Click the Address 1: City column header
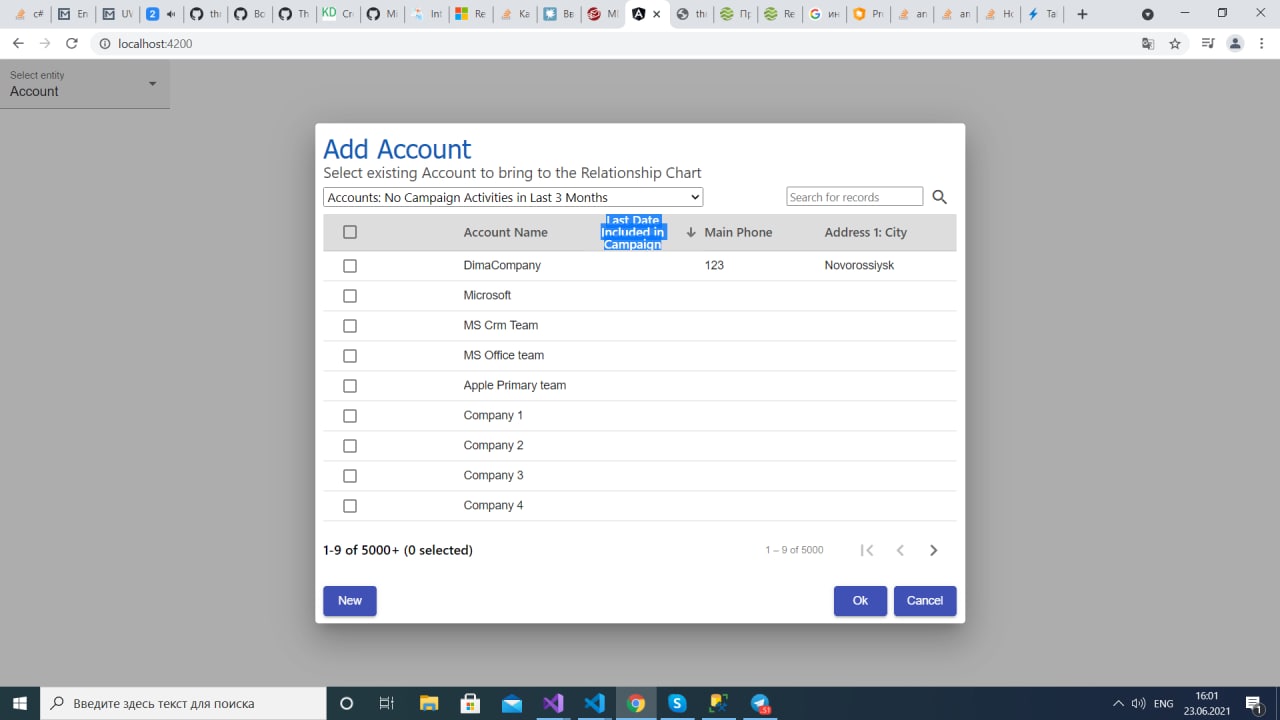Image resolution: width=1280 pixels, height=720 pixels. [x=866, y=232]
